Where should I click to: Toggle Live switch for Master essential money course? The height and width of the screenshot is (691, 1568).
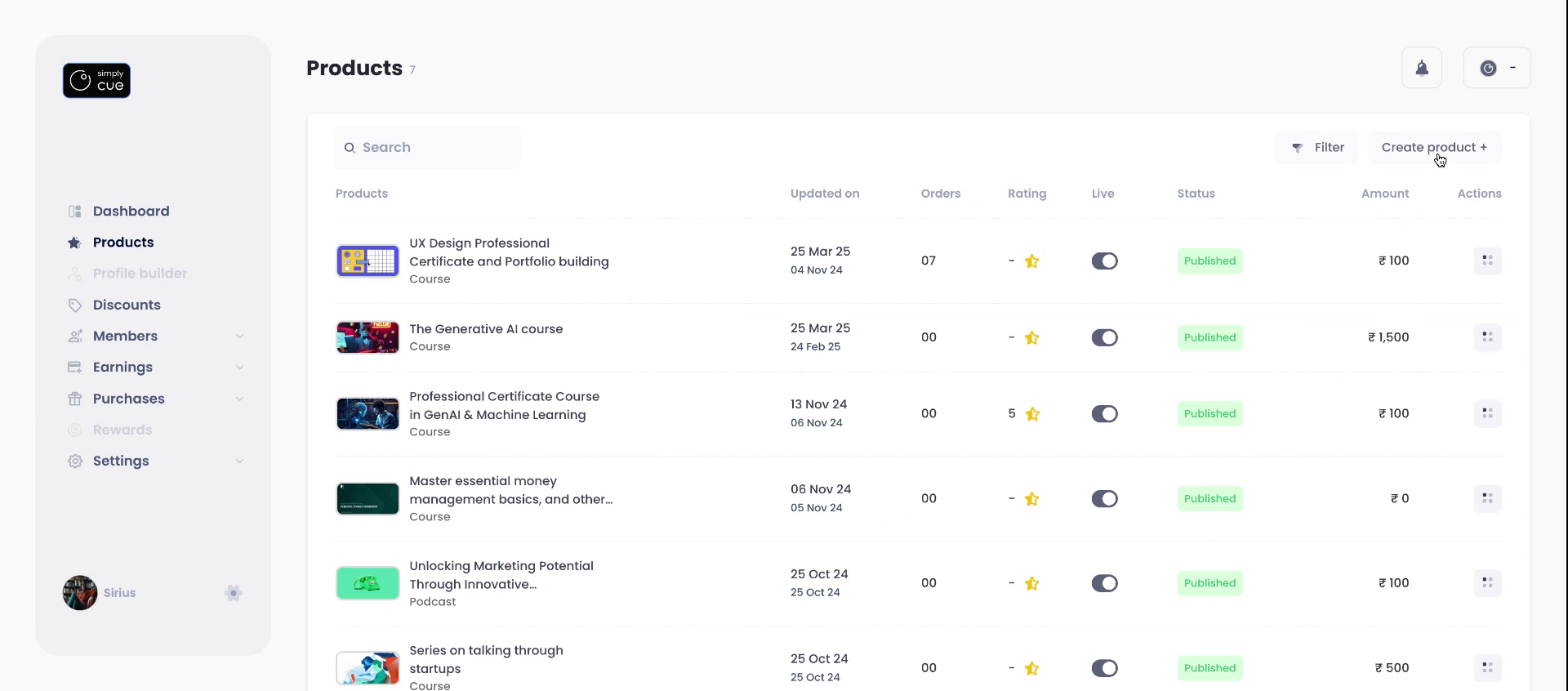pyautogui.click(x=1104, y=499)
